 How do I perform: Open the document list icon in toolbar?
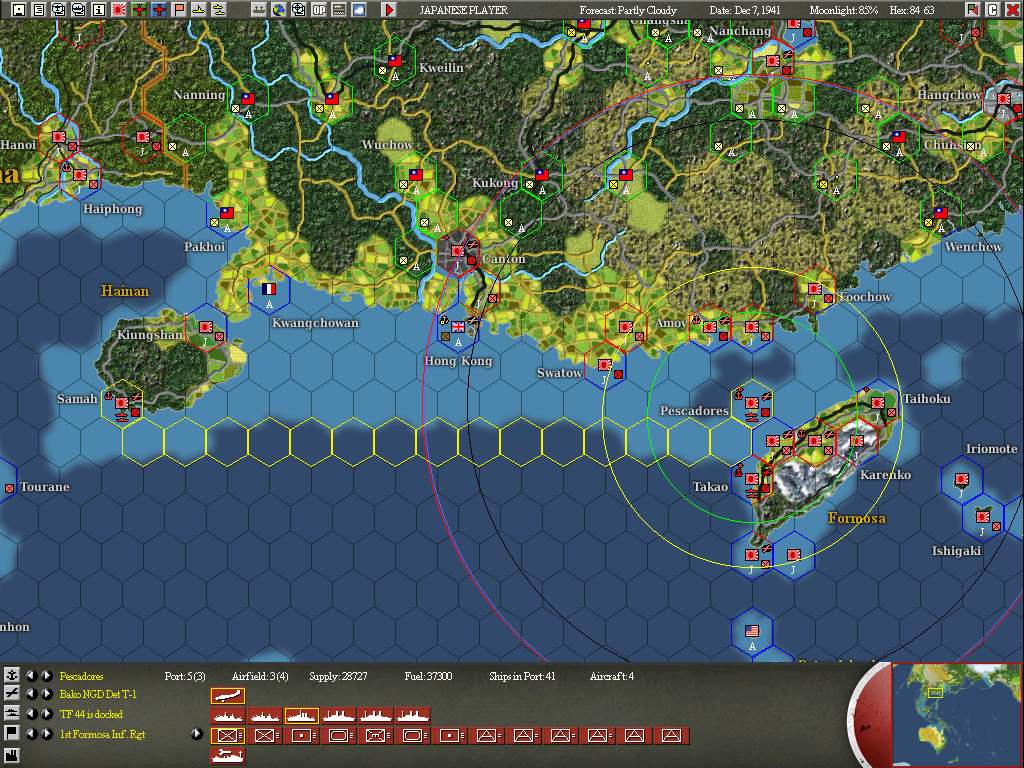(x=39, y=9)
